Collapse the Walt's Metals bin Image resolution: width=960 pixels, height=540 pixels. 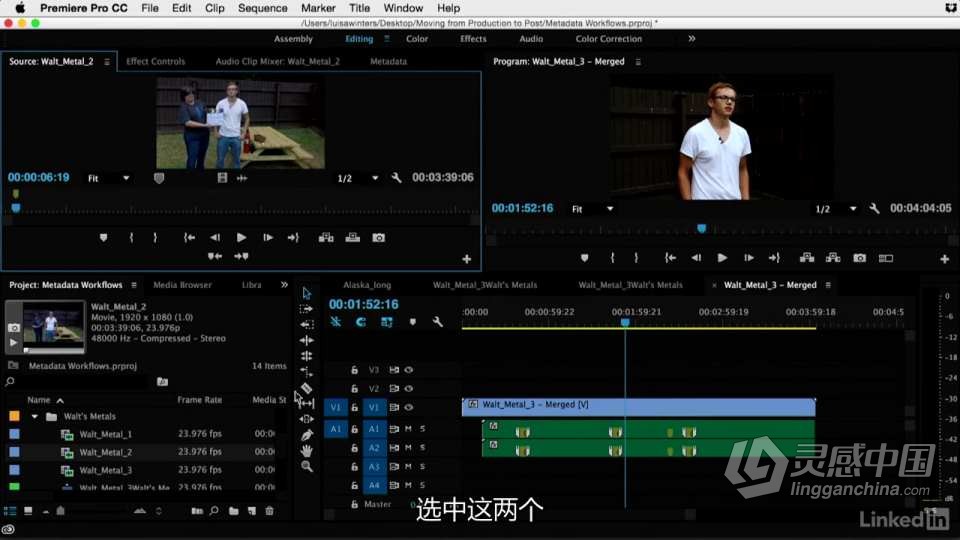[35, 416]
